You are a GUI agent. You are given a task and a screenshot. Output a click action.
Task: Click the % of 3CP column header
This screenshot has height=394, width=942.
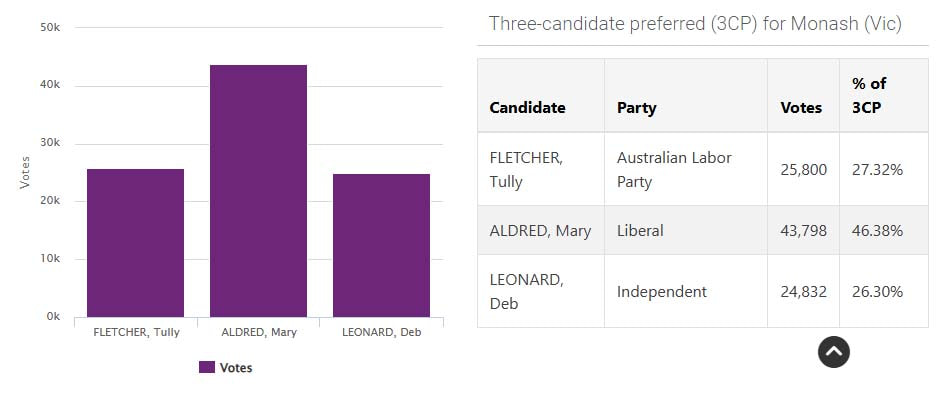pyautogui.click(x=884, y=95)
